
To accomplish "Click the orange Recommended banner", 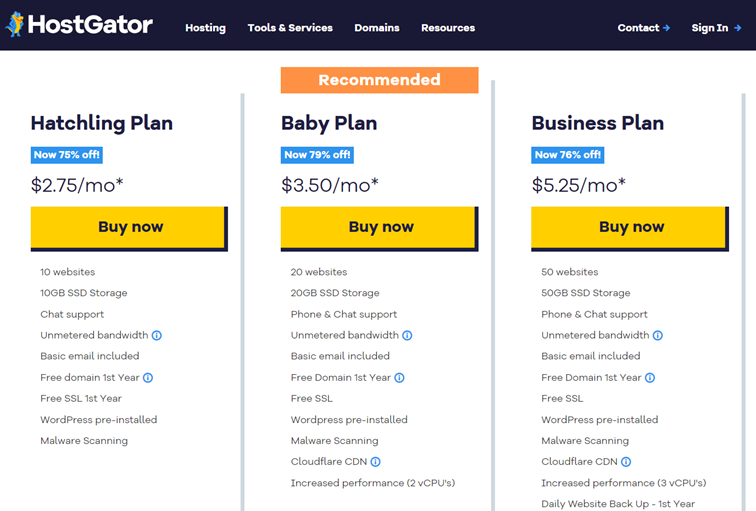I will click(x=379, y=80).
